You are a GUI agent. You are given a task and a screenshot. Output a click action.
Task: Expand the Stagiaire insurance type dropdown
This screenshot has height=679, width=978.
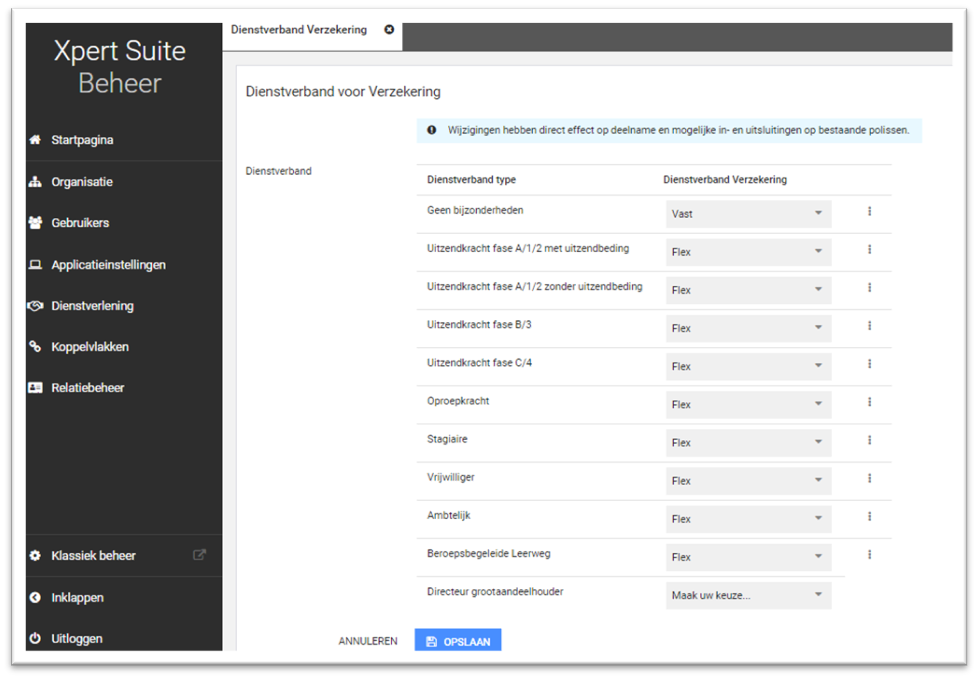tap(747, 442)
